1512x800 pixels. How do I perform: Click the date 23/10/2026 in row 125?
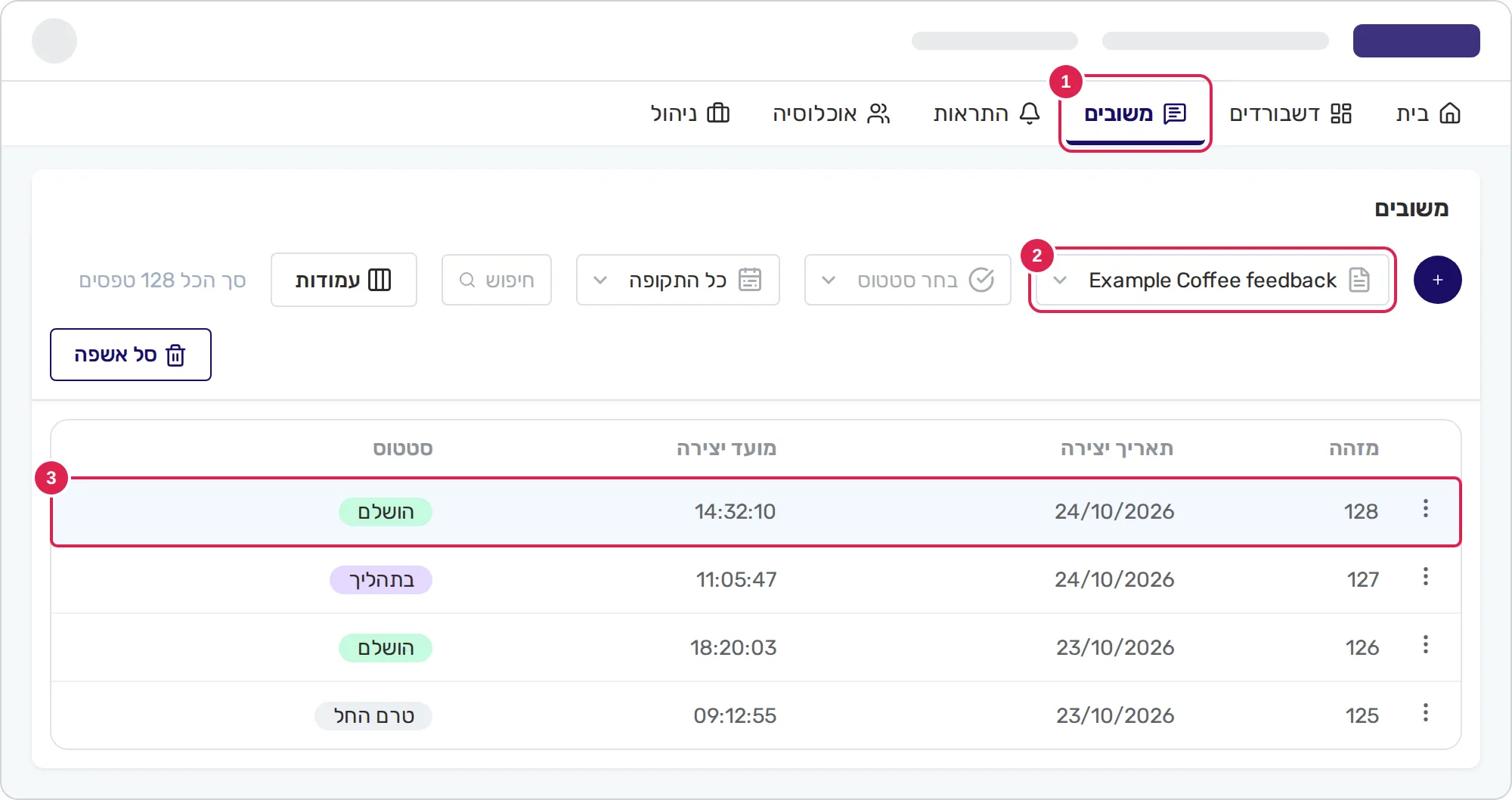[x=1115, y=716]
